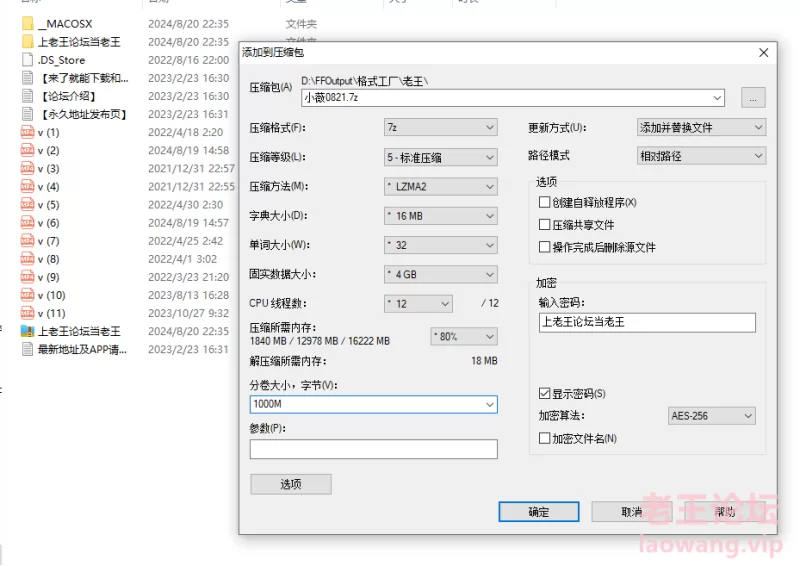Screen dimensions: 800x566
Task: Select the v (9) video file icon
Action: tap(28, 277)
